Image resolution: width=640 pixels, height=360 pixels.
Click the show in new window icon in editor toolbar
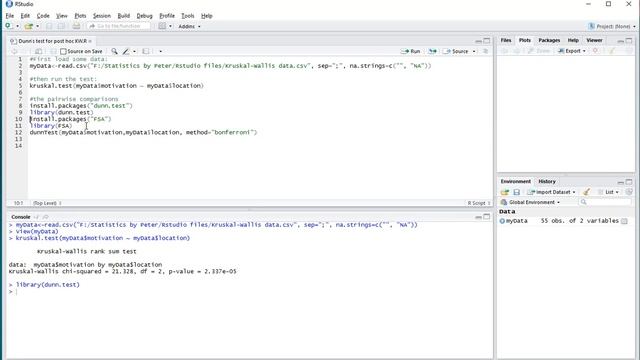38,51
